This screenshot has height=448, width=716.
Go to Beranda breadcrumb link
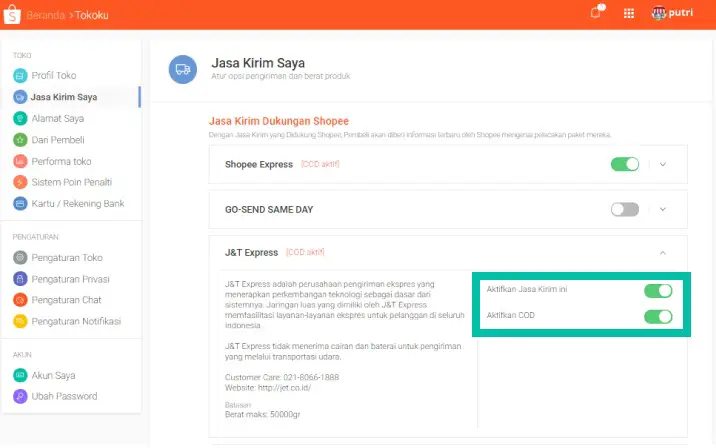tap(46, 15)
